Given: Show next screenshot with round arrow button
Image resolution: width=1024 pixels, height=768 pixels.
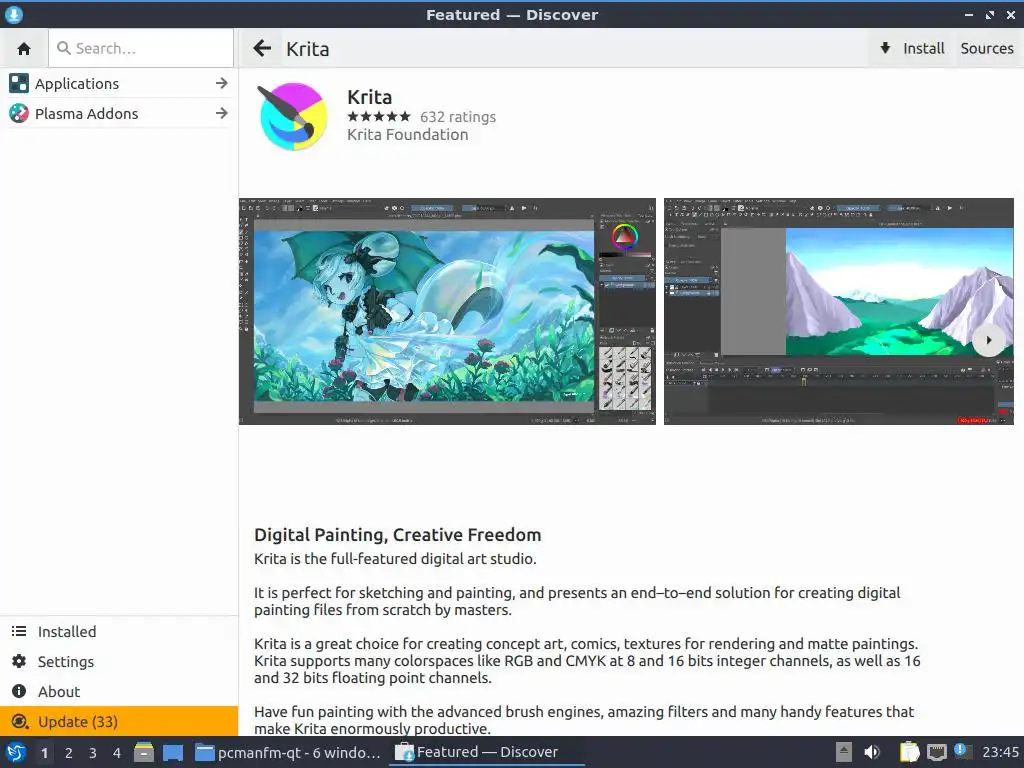Looking at the screenshot, I should tap(989, 340).
